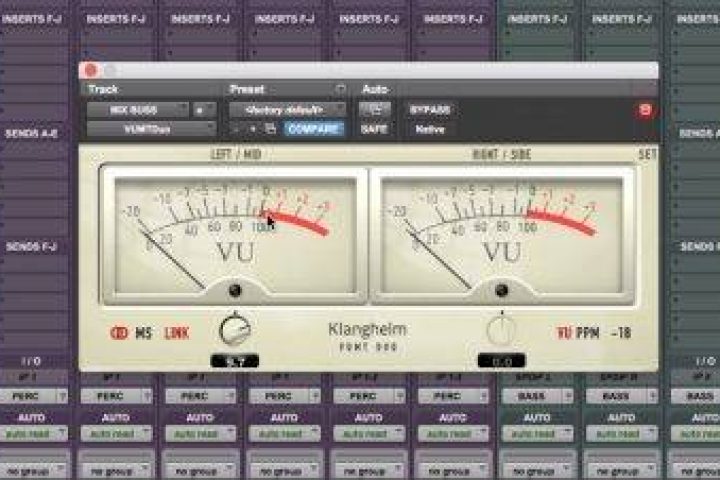Click the automation enable icon under Auto
This screenshot has width=720, height=480.
click(x=375, y=109)
